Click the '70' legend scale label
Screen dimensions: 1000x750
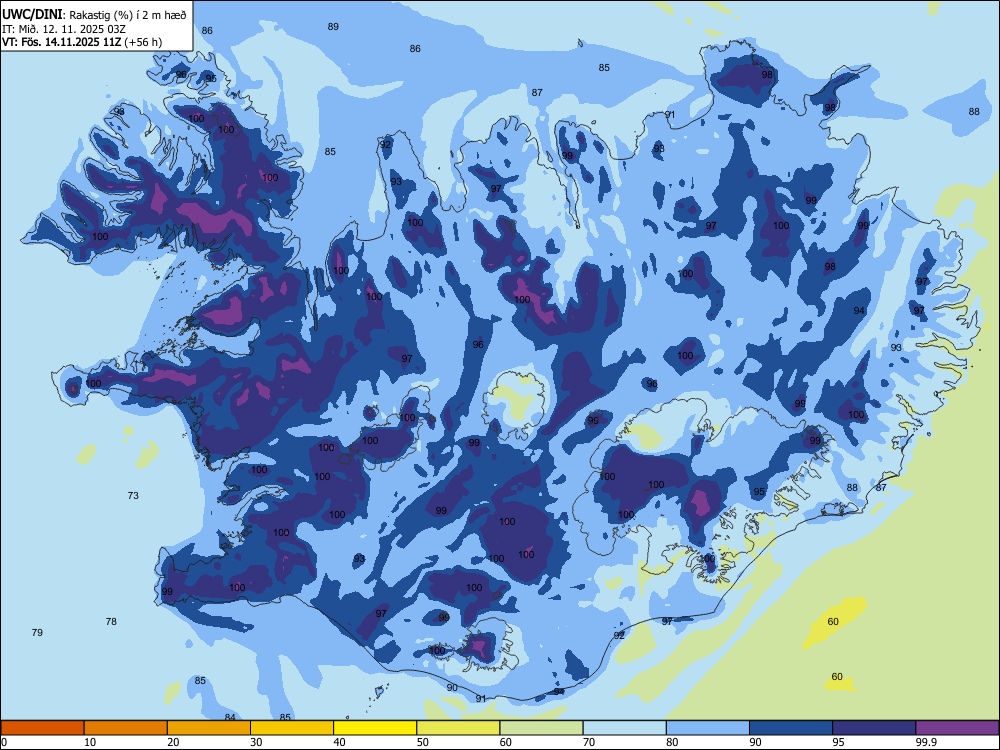point(589,742)
